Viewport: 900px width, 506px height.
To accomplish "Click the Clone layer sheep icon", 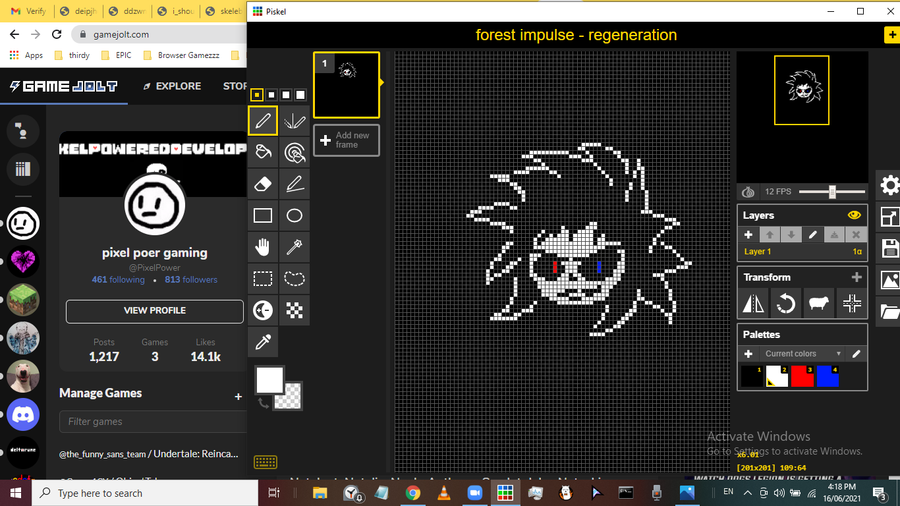I will click(x=818, y=303).
